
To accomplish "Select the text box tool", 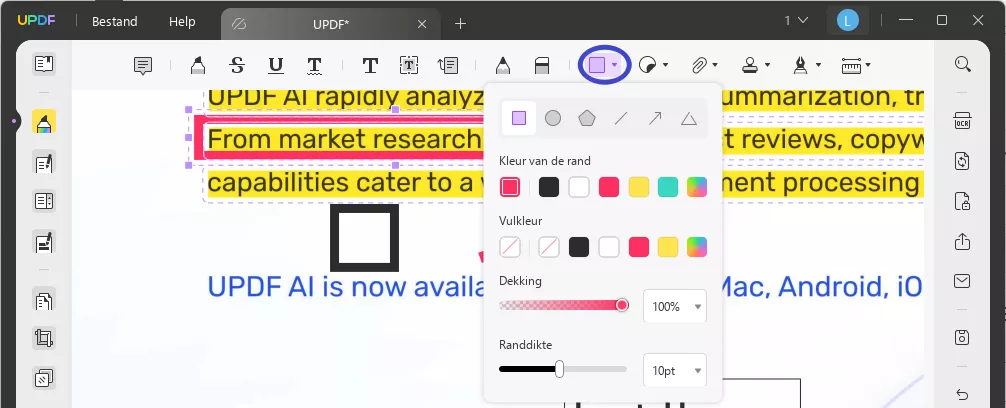I will tap(409, 65).
